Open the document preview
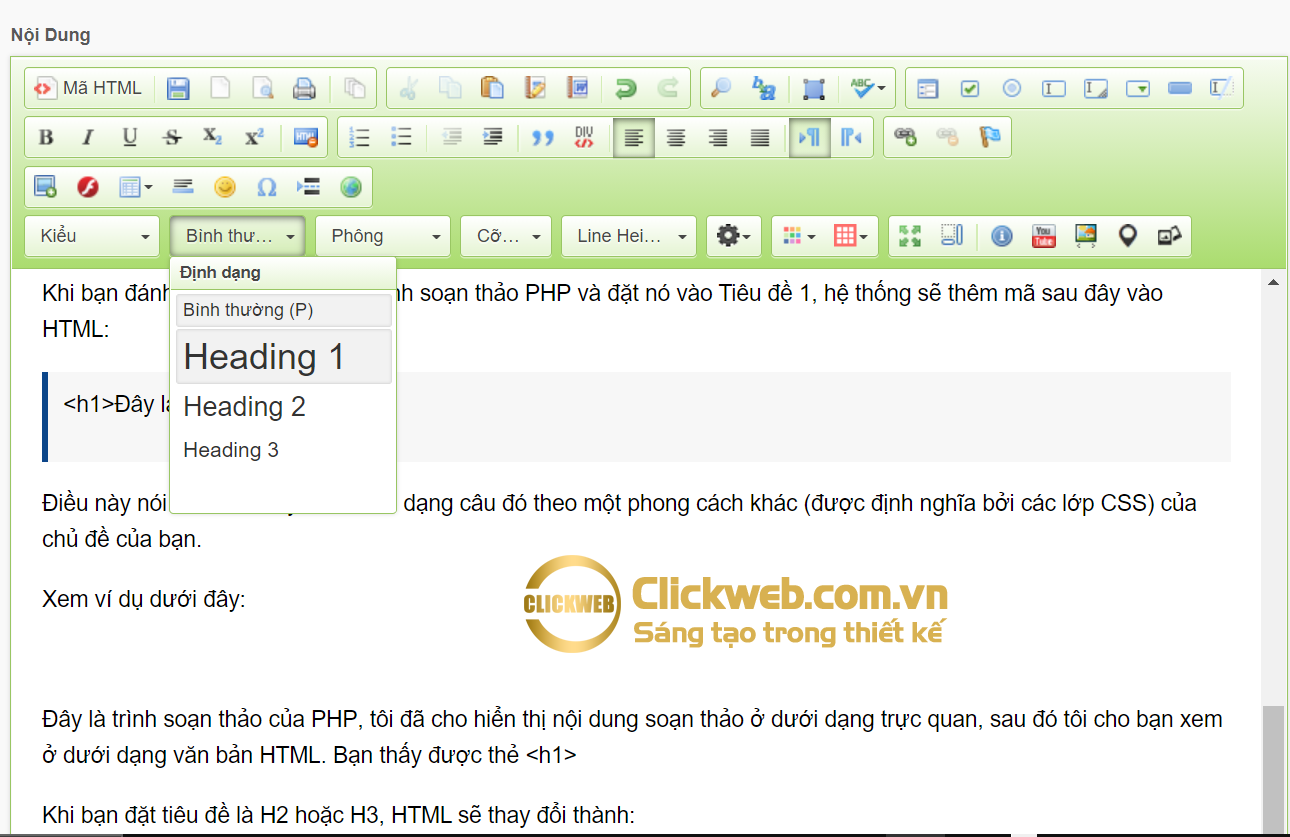 coord(262,88)
